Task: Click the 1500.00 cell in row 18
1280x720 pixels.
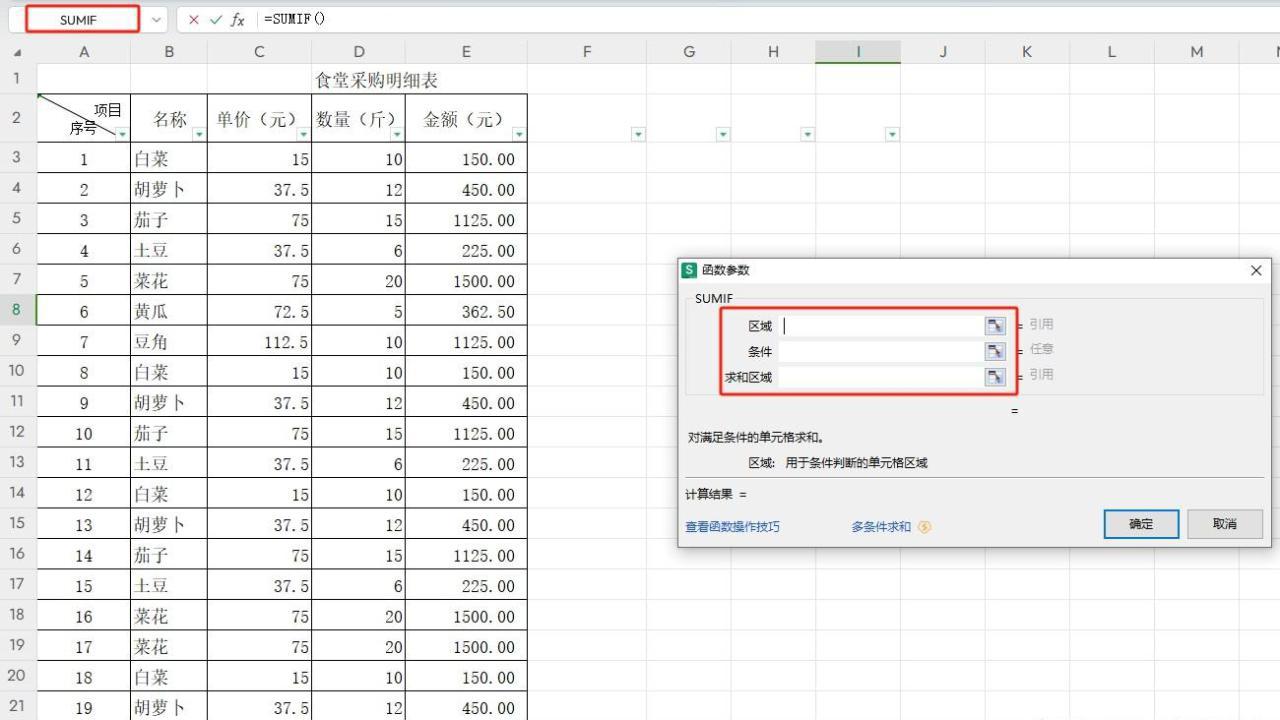Action: (466, 617)
